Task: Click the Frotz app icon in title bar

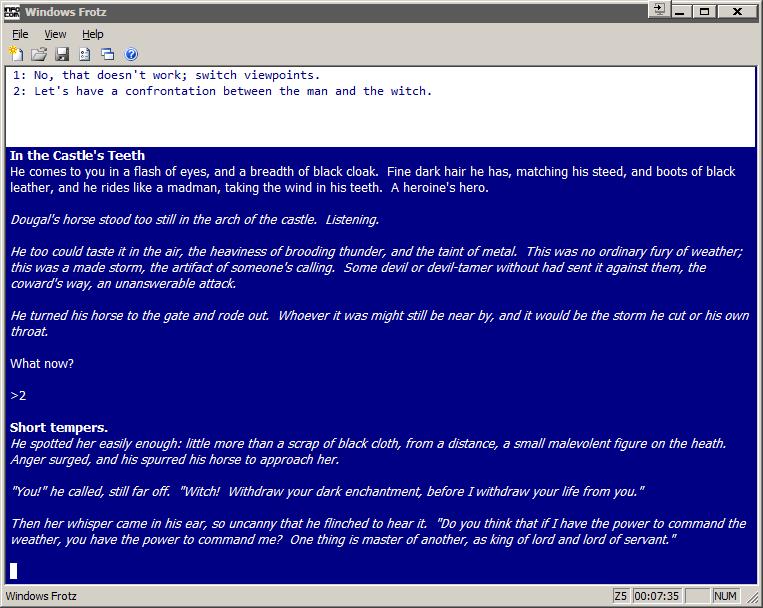Action: (x=12, y=12)
